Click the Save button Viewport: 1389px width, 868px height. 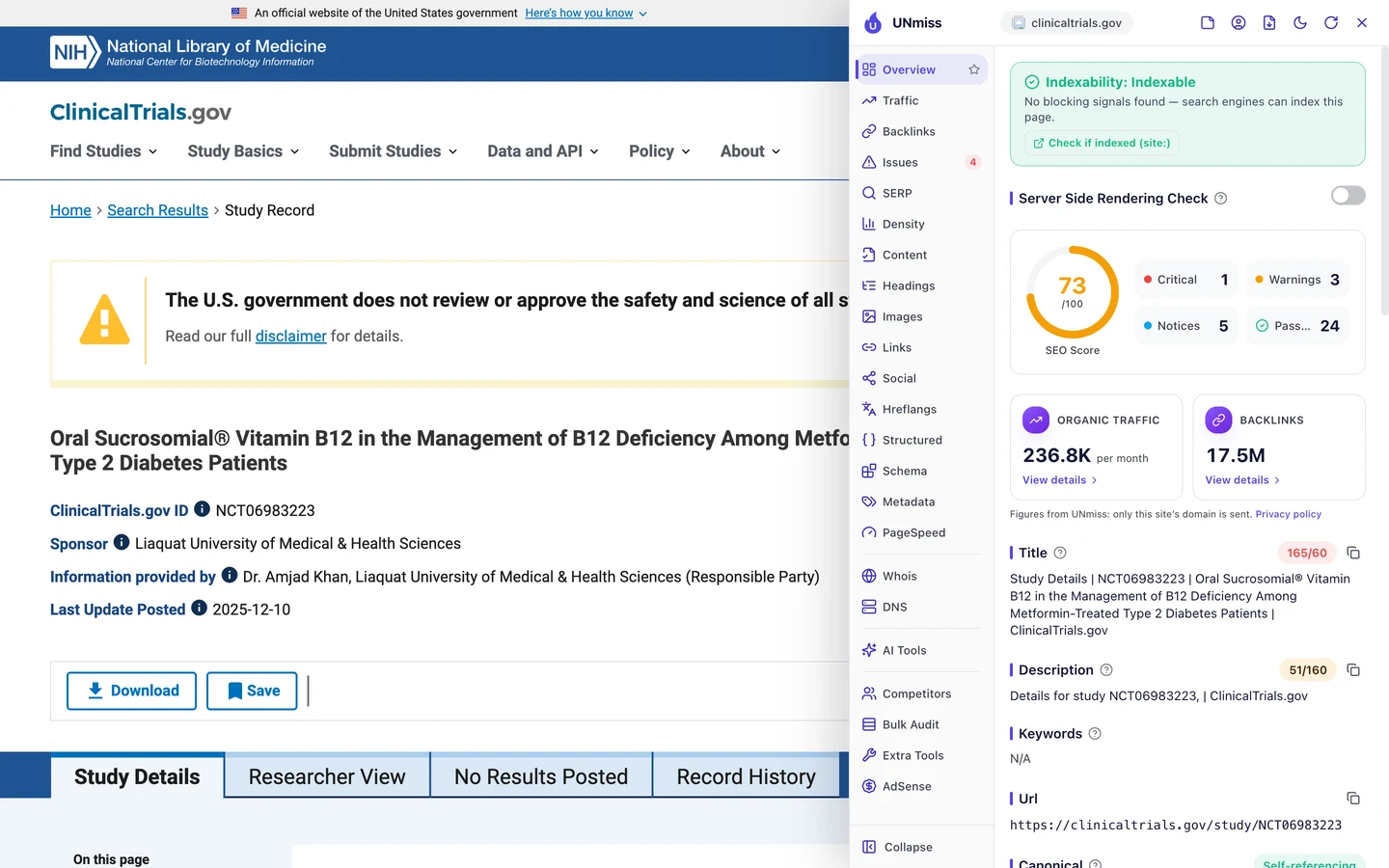(x=252, y=691)
